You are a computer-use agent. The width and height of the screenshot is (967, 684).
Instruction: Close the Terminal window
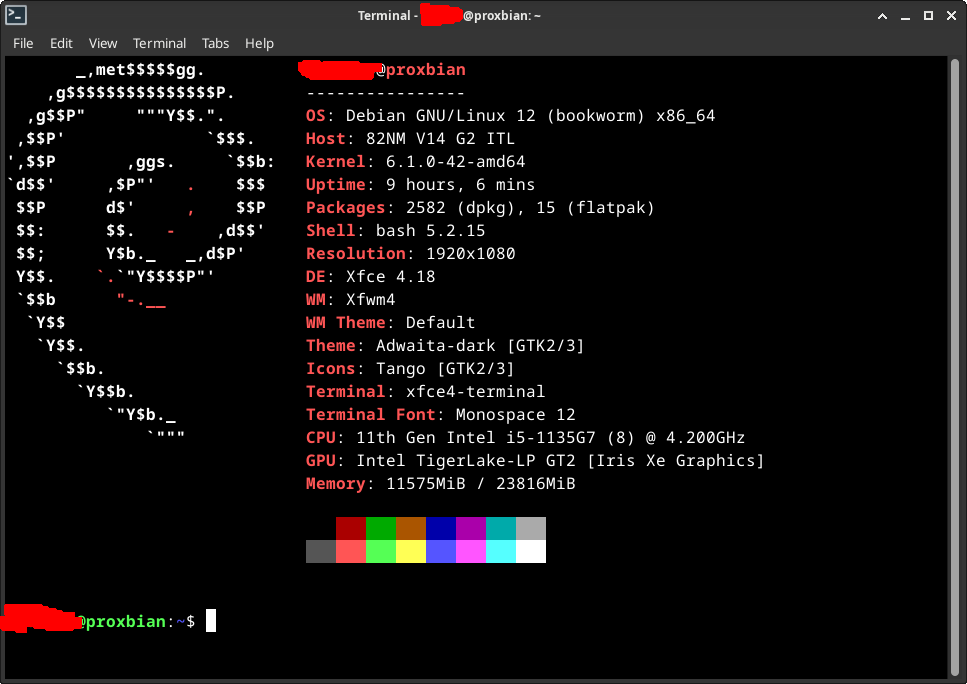(x=951, y=16)
